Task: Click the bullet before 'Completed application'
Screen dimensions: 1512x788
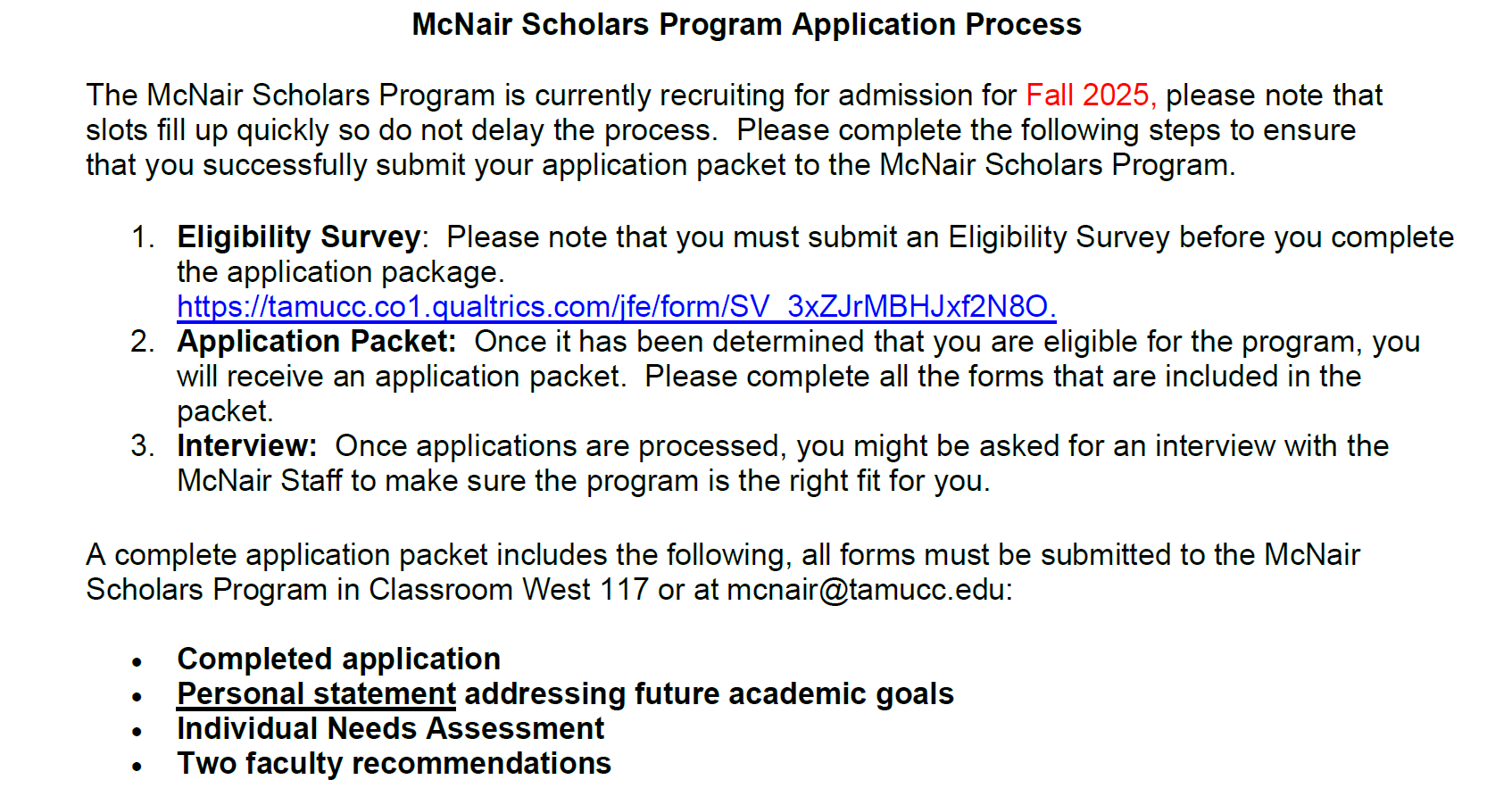Action: pos(137,662)
